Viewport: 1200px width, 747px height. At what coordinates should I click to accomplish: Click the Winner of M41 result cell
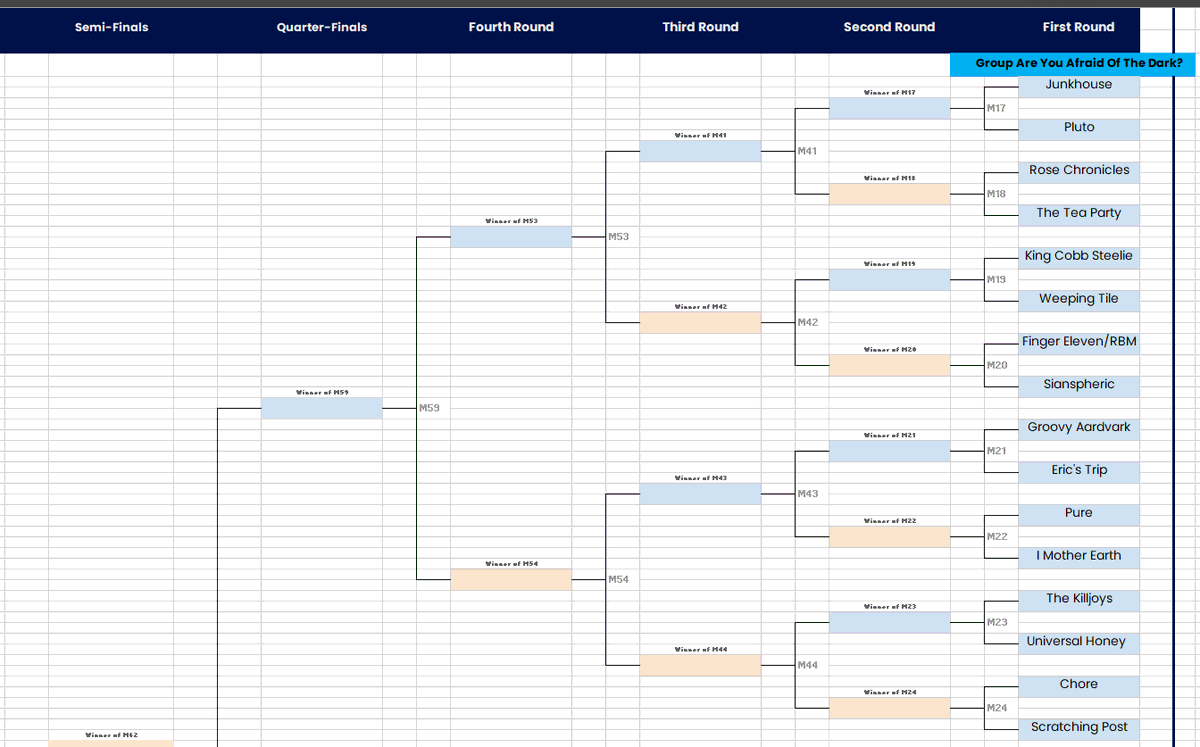[x=700, y=151]
